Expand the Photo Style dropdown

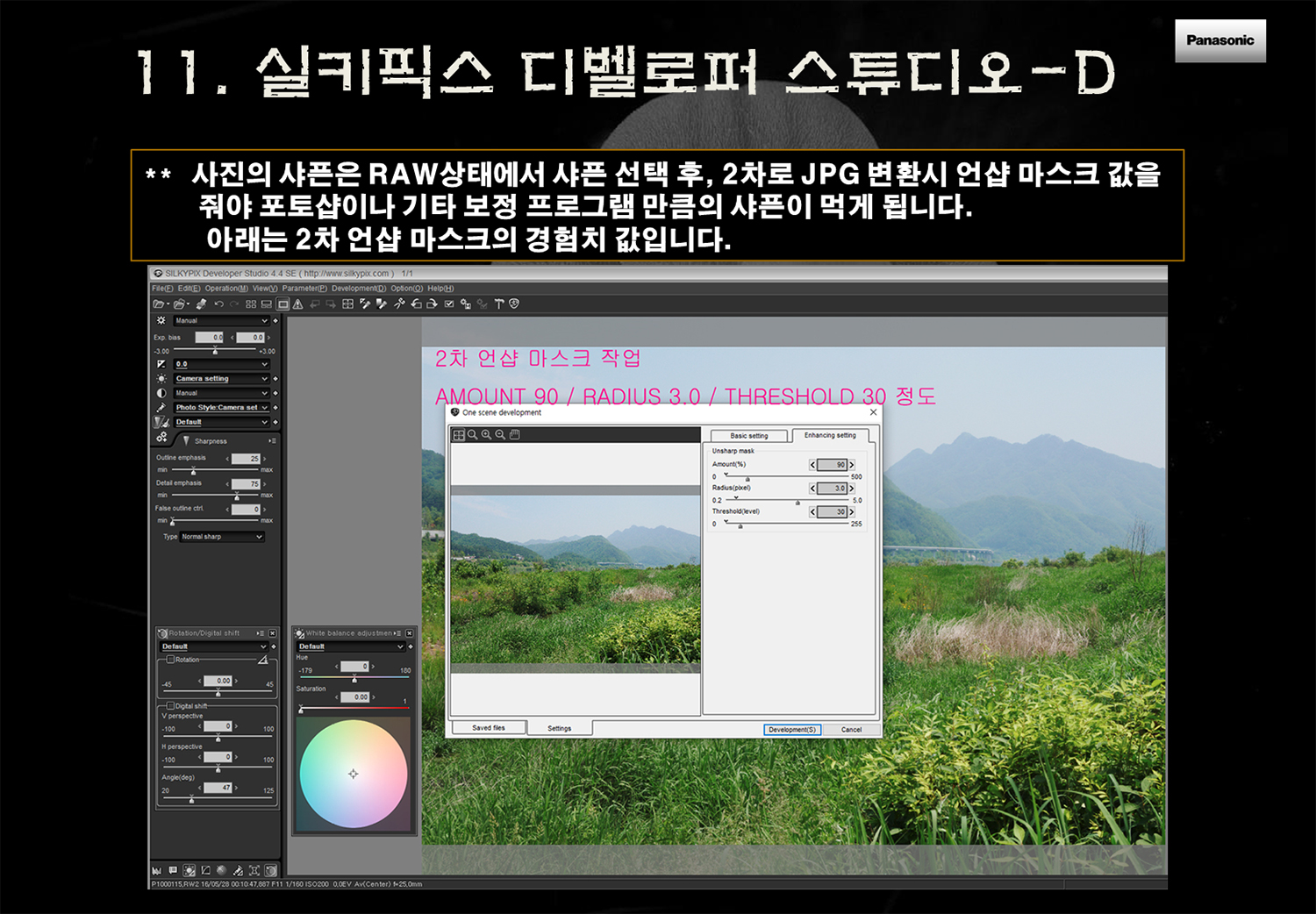coord(221,408)
